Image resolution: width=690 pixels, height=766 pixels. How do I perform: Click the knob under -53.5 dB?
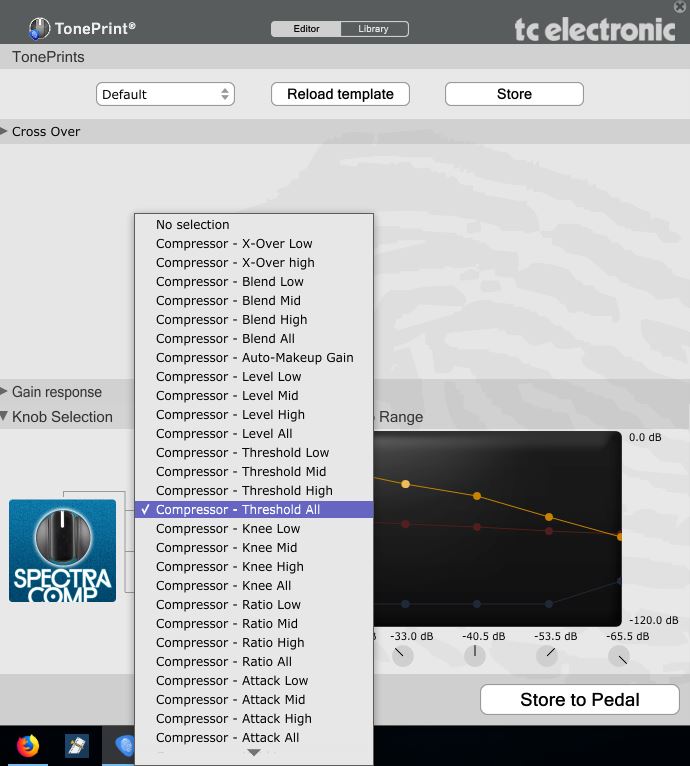[x=547, y=656]
